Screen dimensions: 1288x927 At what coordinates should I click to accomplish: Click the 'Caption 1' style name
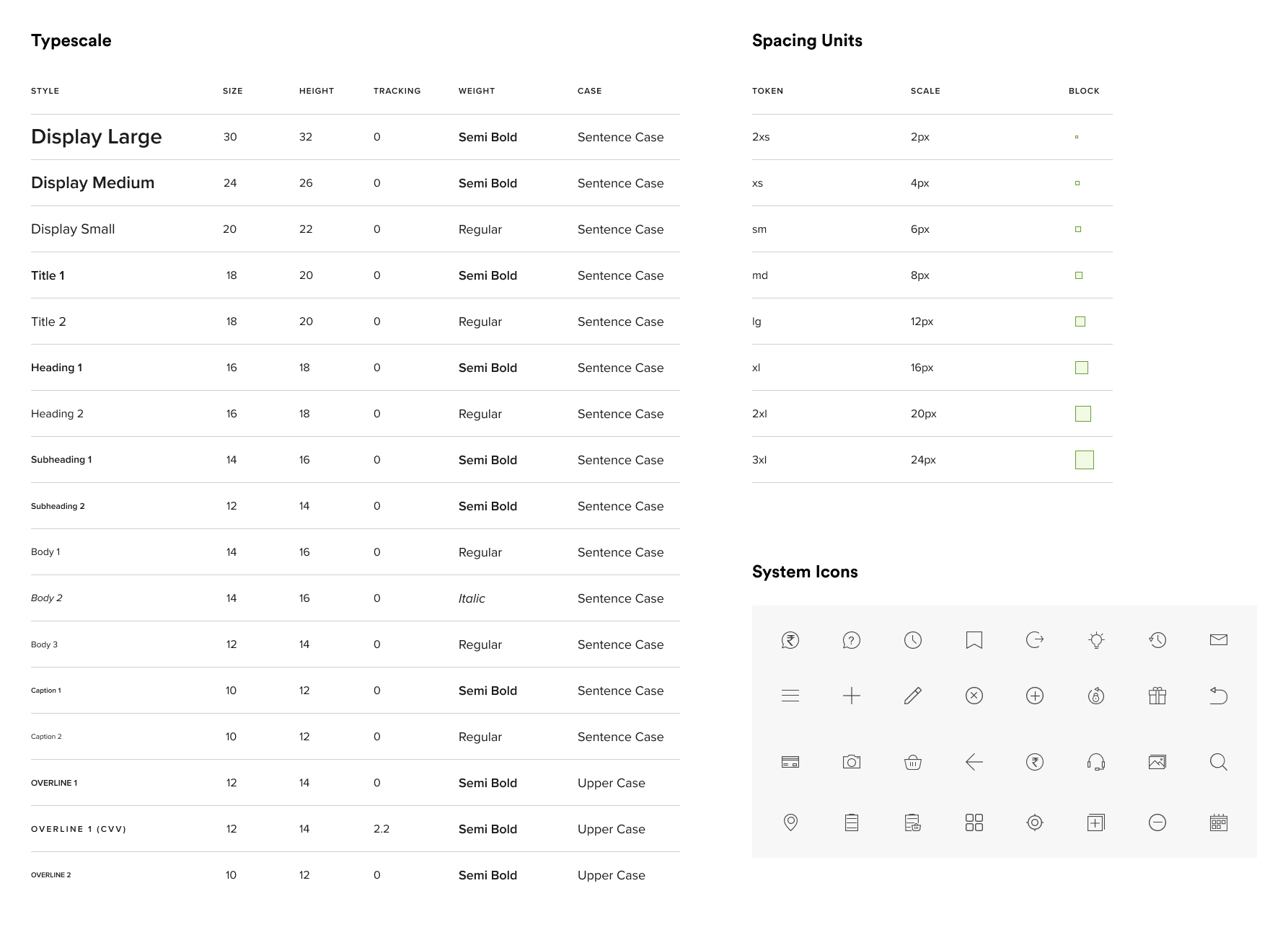tap(46, 691)
